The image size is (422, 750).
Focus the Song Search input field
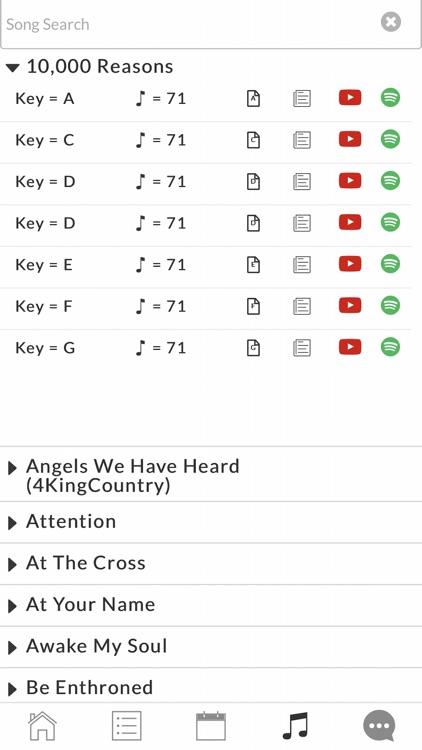191,24
